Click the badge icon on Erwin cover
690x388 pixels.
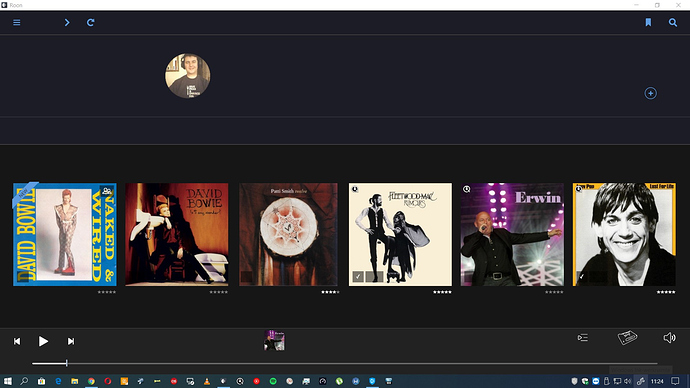coord(466,189)
